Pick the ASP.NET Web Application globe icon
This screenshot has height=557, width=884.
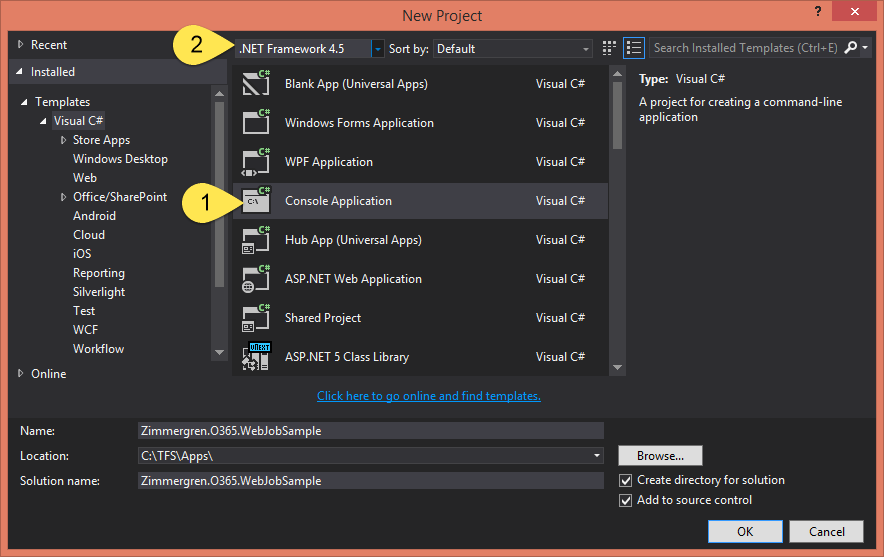257,279
